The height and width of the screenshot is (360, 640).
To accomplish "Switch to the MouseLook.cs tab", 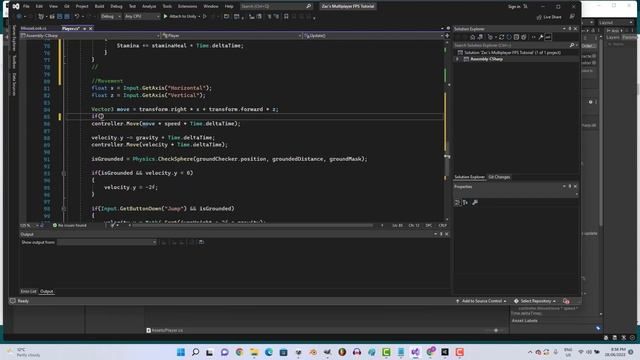I will tap(34, 29).
